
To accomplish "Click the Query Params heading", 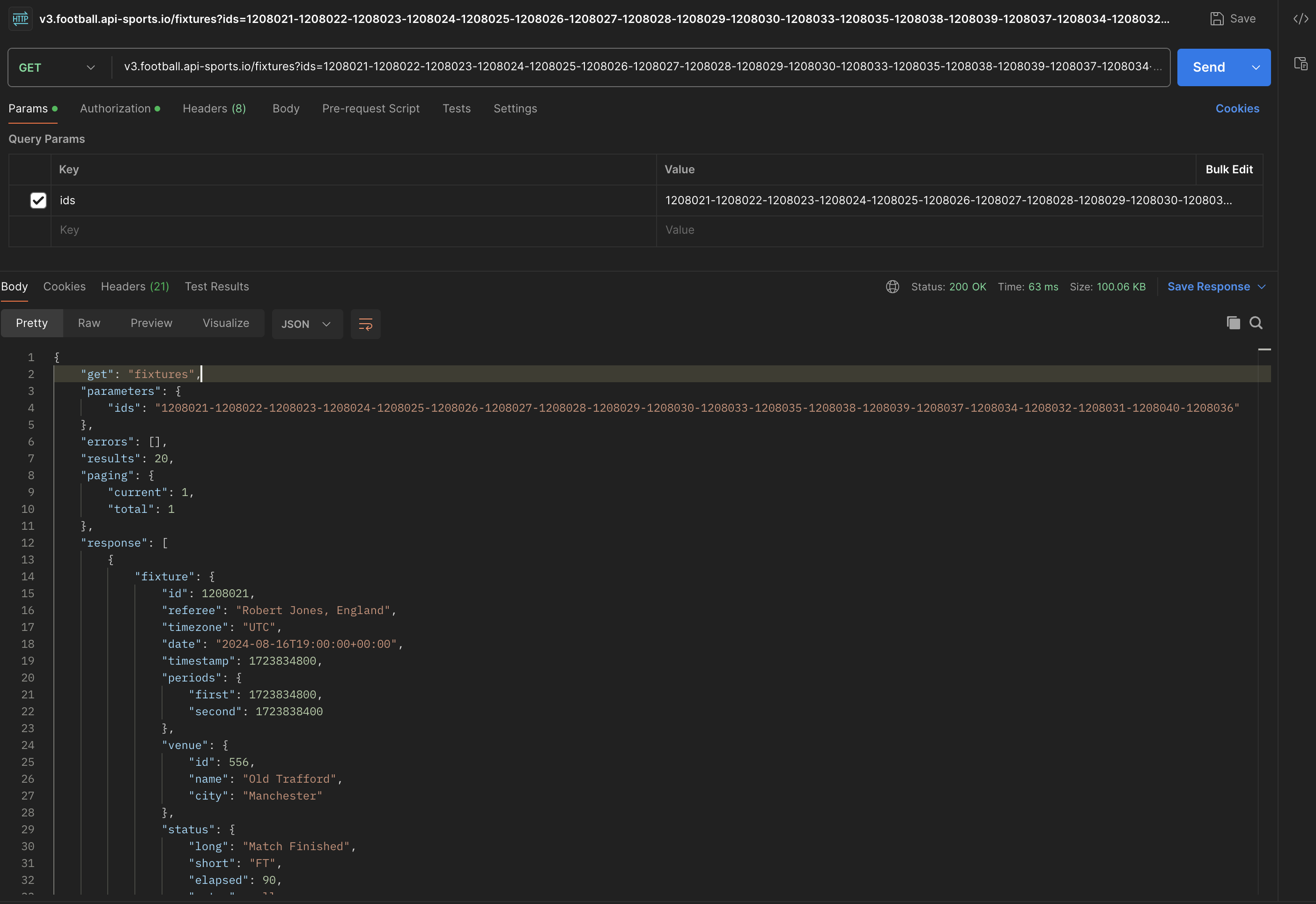I will coord(46,139).
